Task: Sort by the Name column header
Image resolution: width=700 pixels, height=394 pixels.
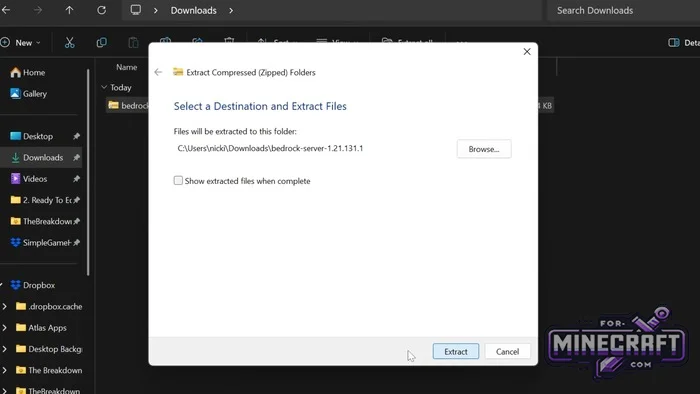Action: (126, 67)
